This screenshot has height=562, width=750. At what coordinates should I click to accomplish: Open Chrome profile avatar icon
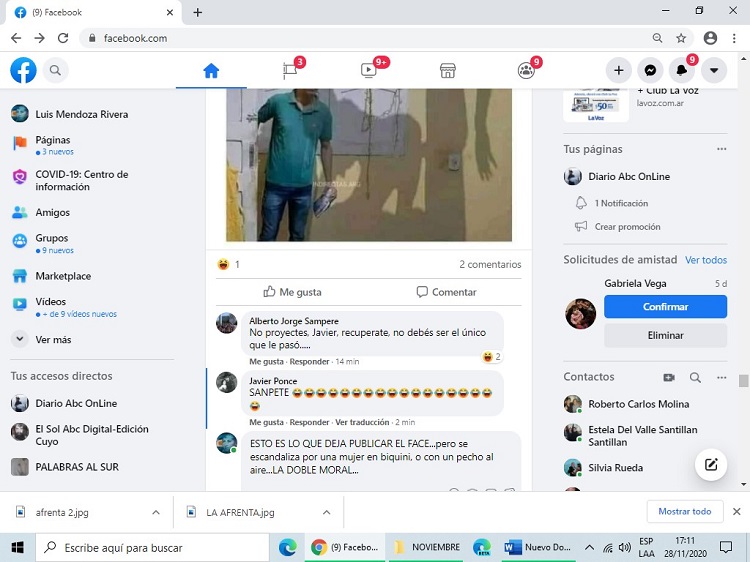coord(710,38)
